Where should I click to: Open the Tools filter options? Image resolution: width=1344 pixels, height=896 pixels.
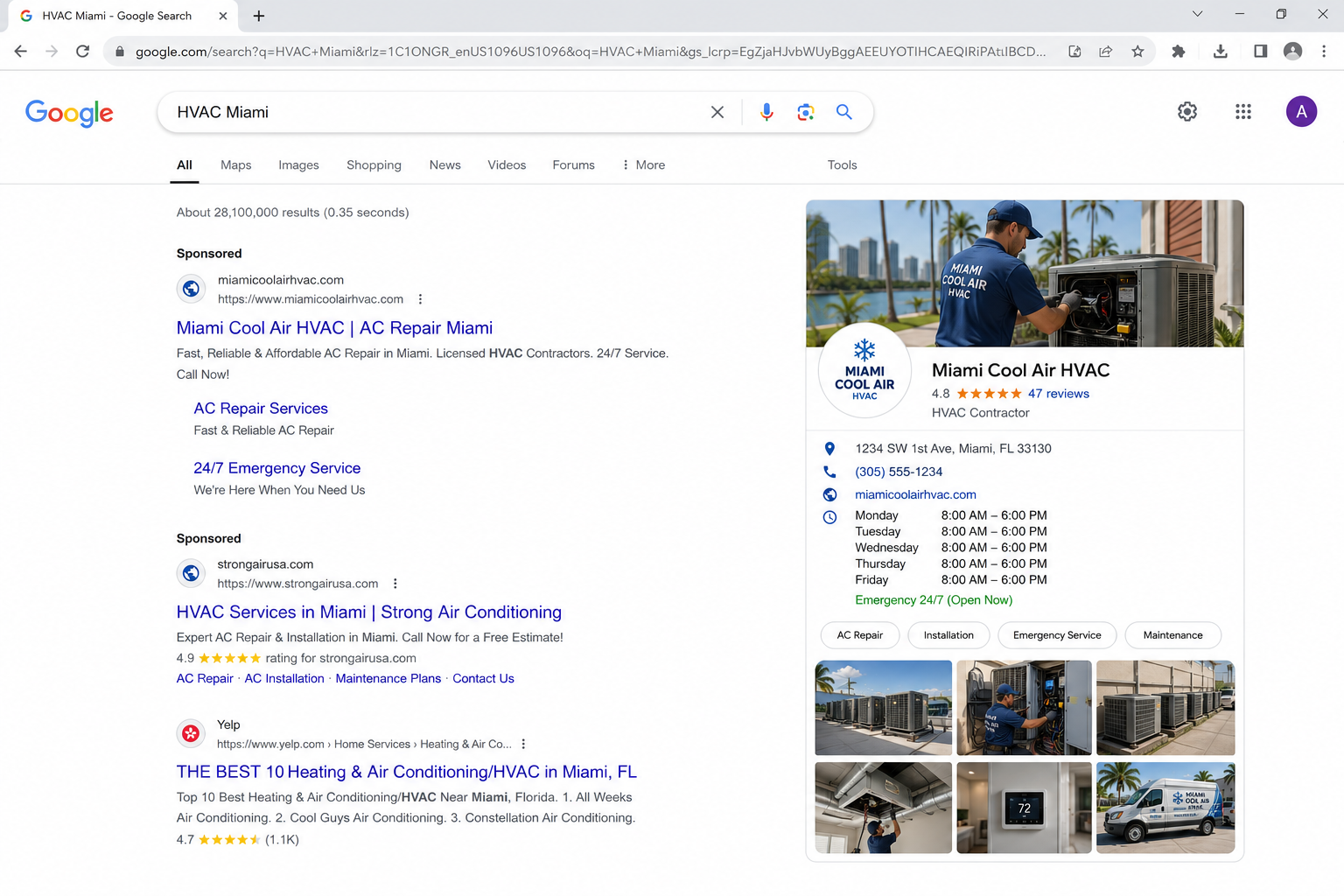(842, 164)
